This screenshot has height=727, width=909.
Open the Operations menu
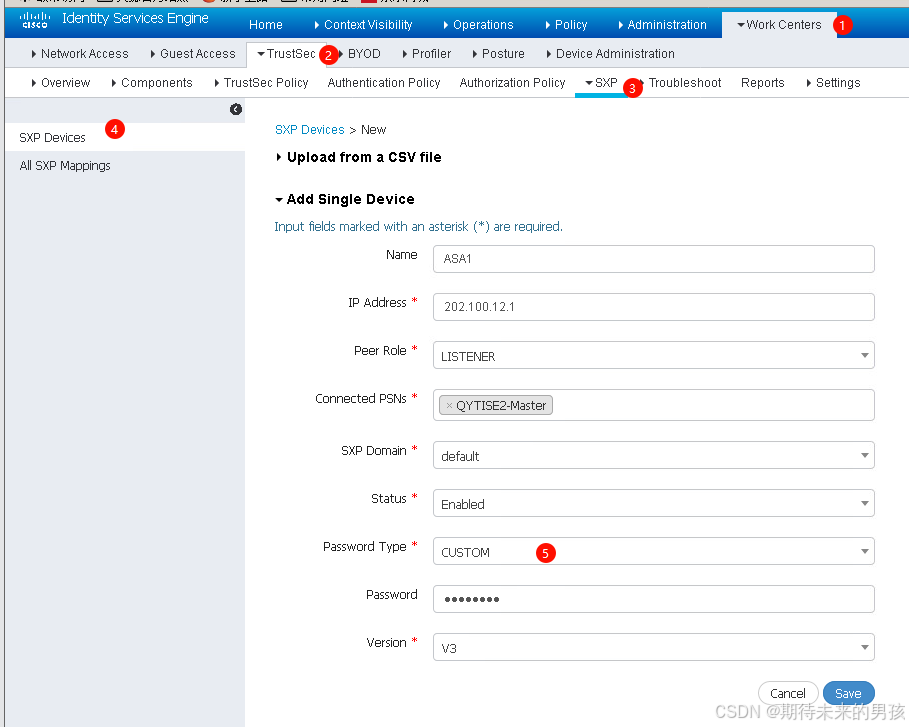[478, 25]
